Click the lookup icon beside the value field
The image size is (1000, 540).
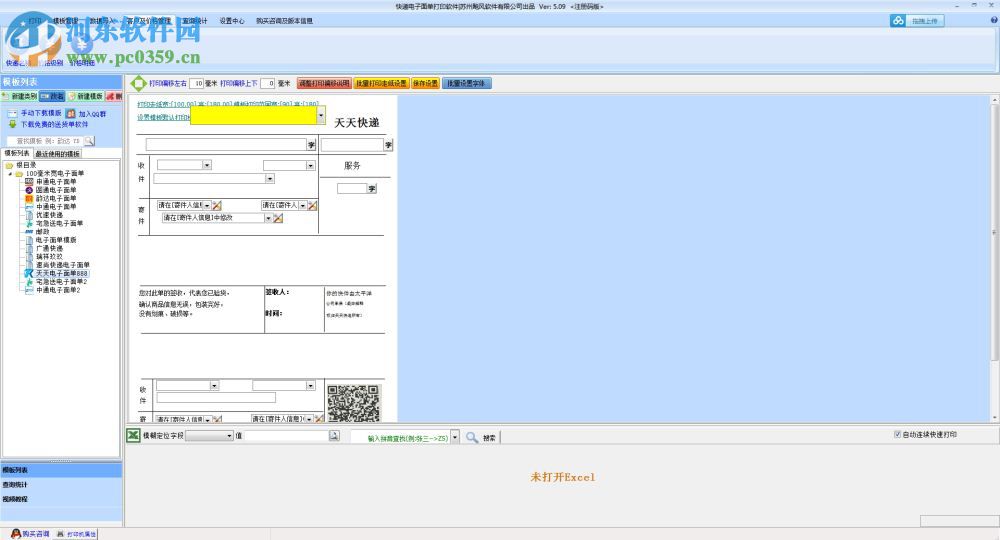click(334, 435)
